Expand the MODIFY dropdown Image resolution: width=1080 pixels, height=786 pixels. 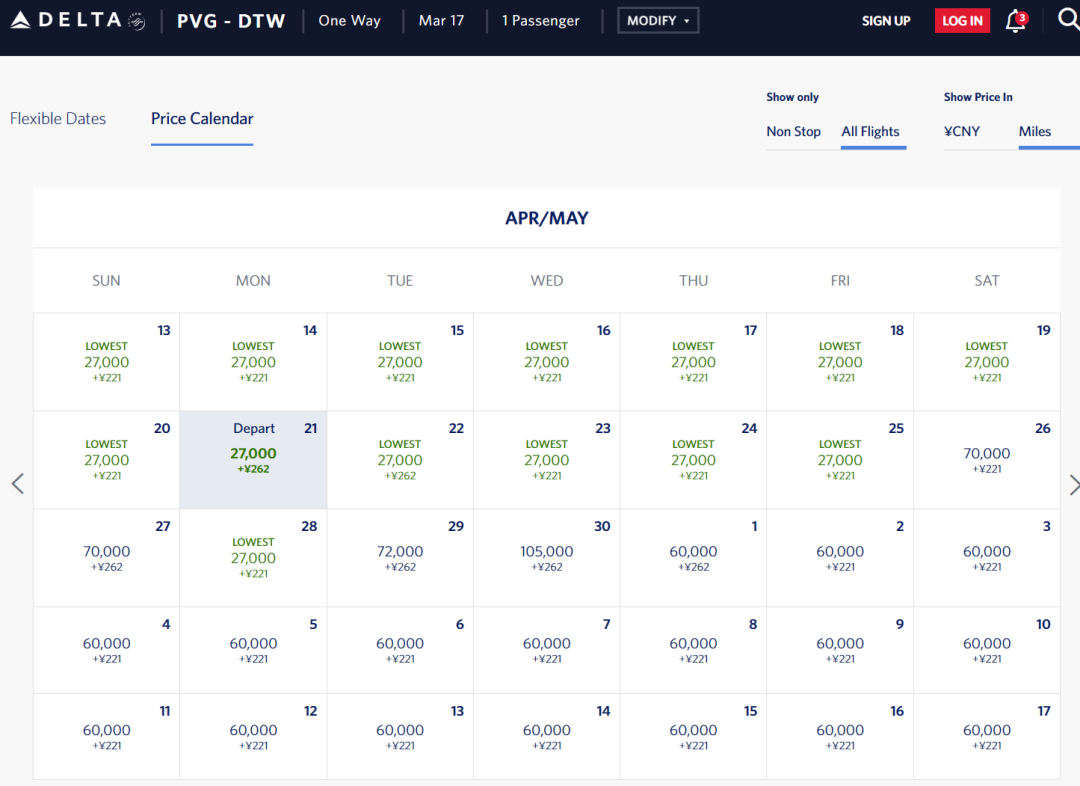[x=658, y=21]
